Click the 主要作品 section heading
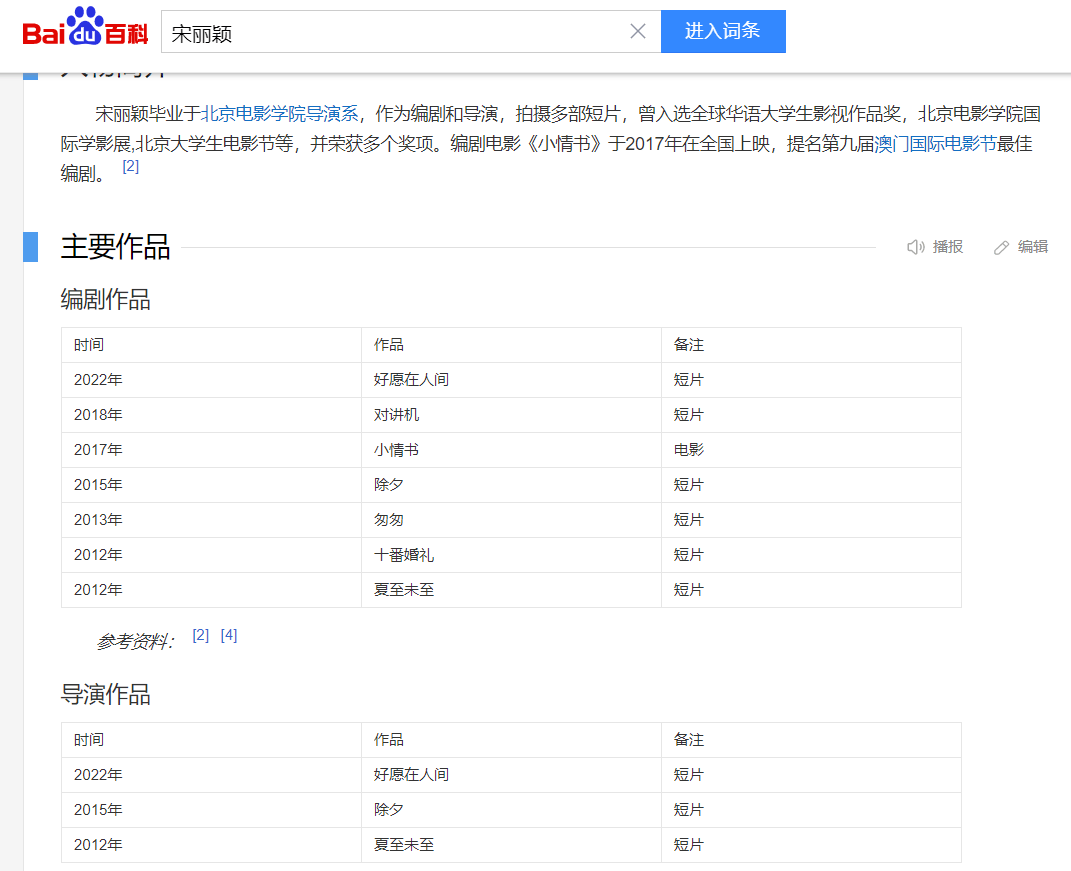Image resolution: width=1071 pixels, height=871 pixels. (x=115, y=247)
